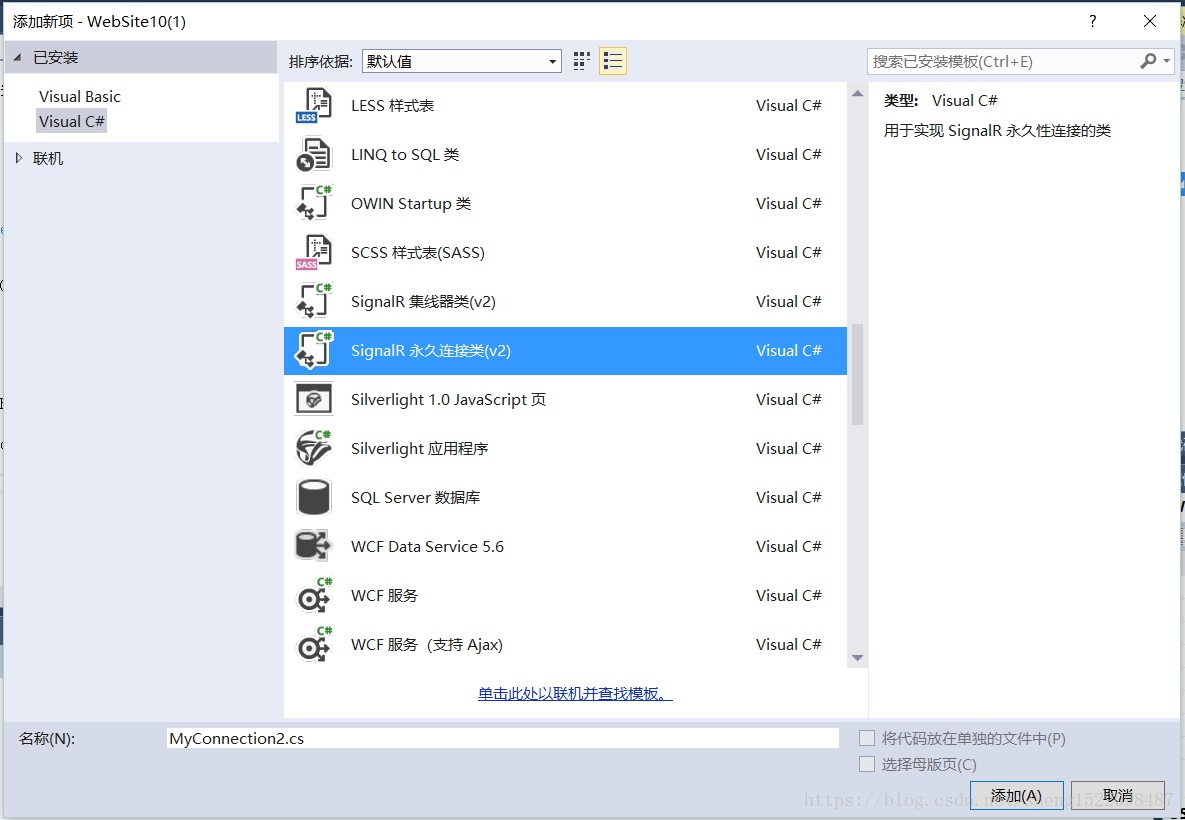Viewport: 1185px width, 820px height.
Task: Close the 添加新项 dialog
Action: point(1149,21)
